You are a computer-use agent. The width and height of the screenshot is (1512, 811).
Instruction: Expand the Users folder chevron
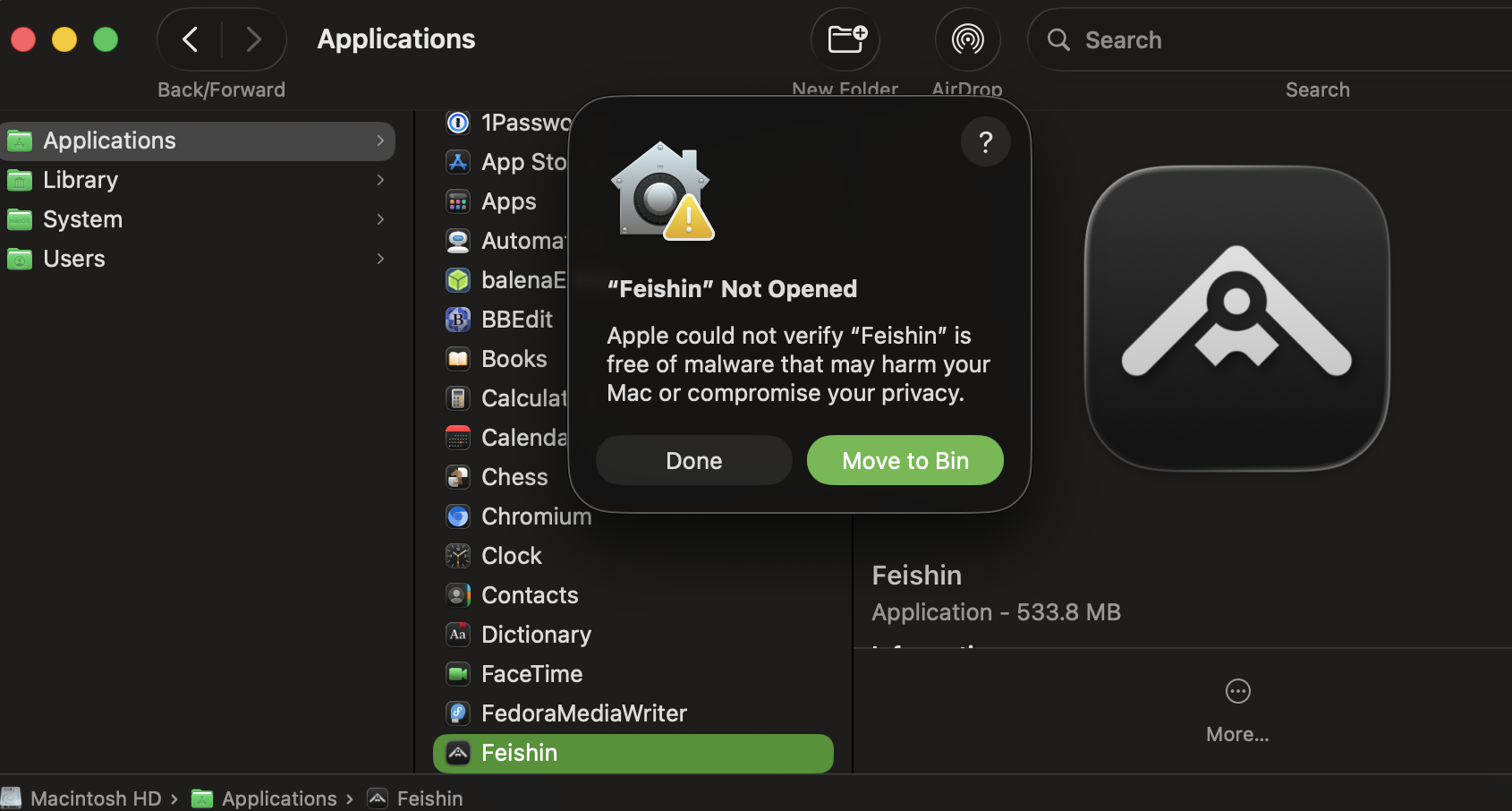pyautogui.click(x=380, y=259)
